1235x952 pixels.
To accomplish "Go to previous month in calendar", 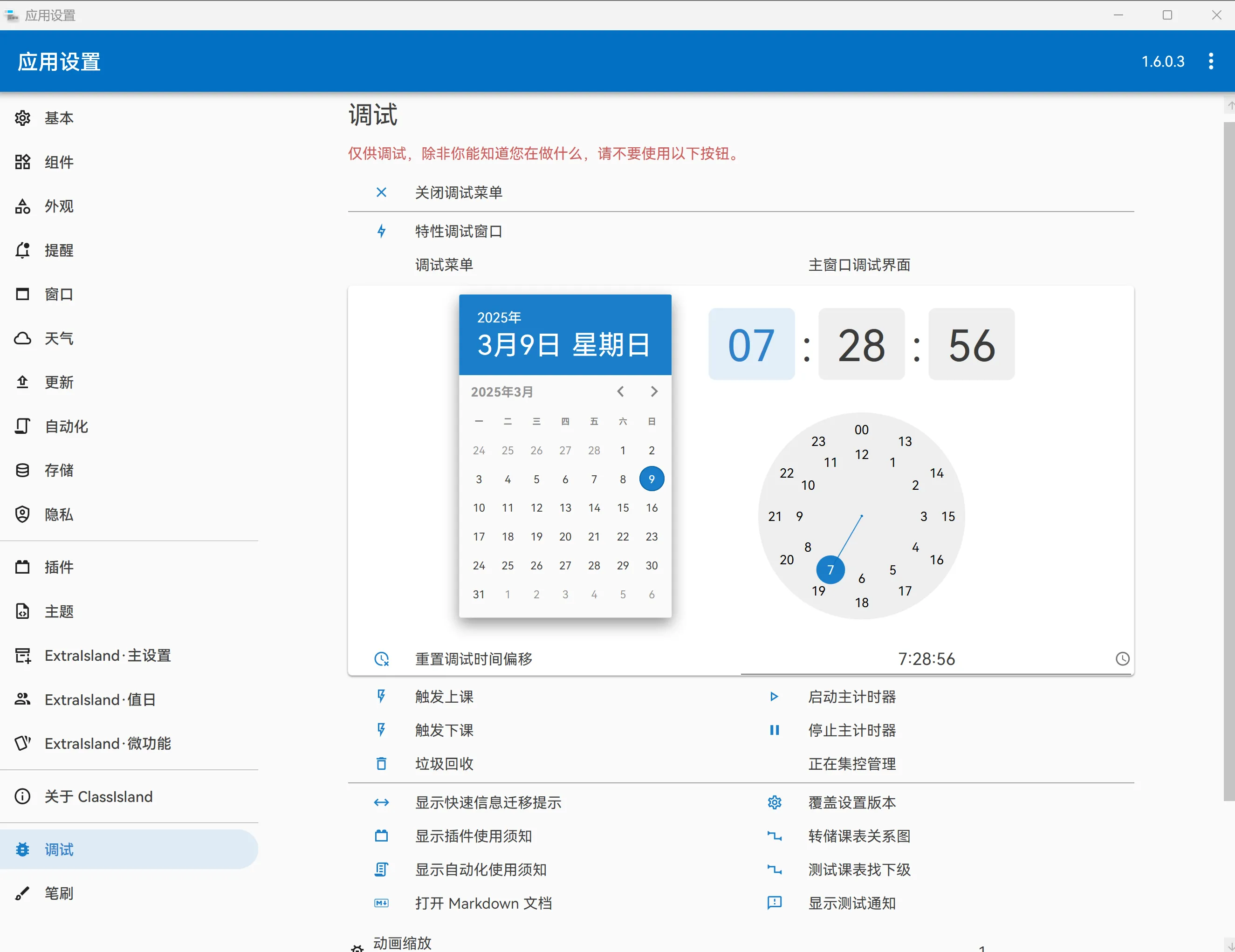I will click(620, 391).
